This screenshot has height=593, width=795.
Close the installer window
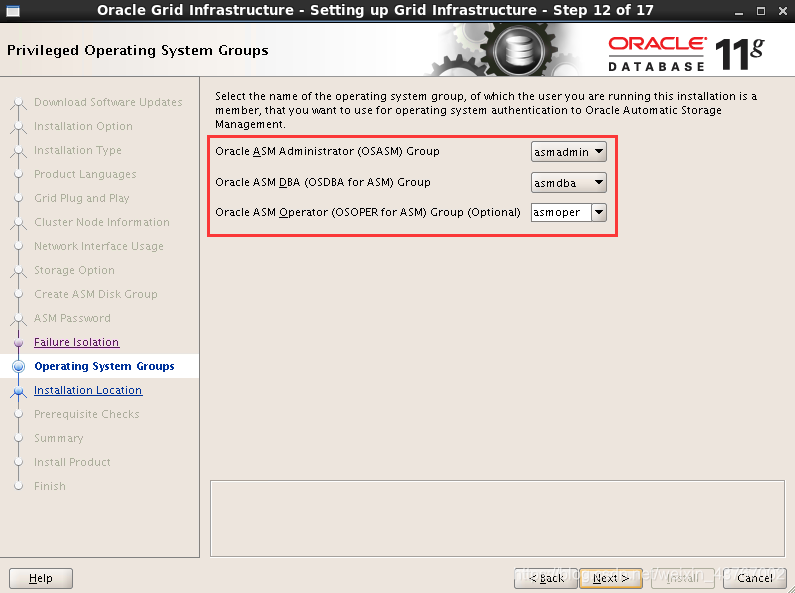click(x=782, y=11)
